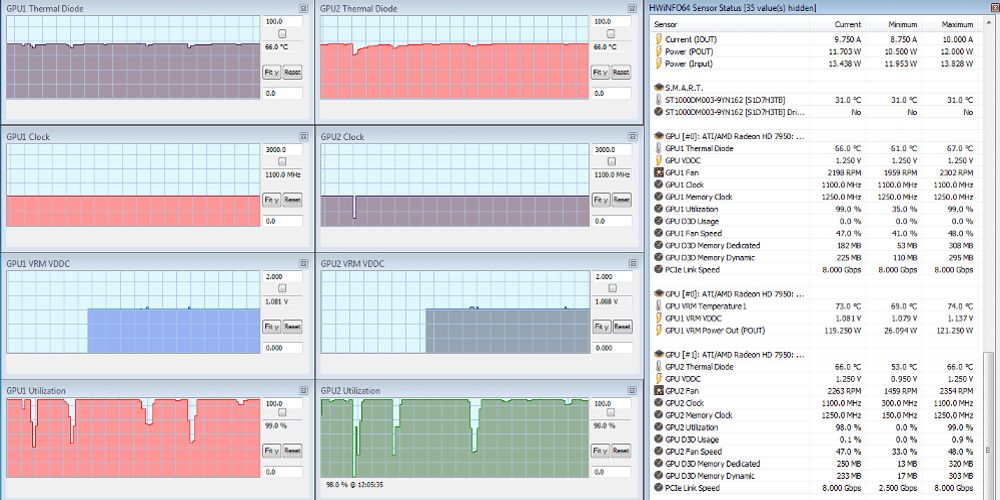Click the thermometer icon beside GPU2 Thermal Diode row

point(659,367)
